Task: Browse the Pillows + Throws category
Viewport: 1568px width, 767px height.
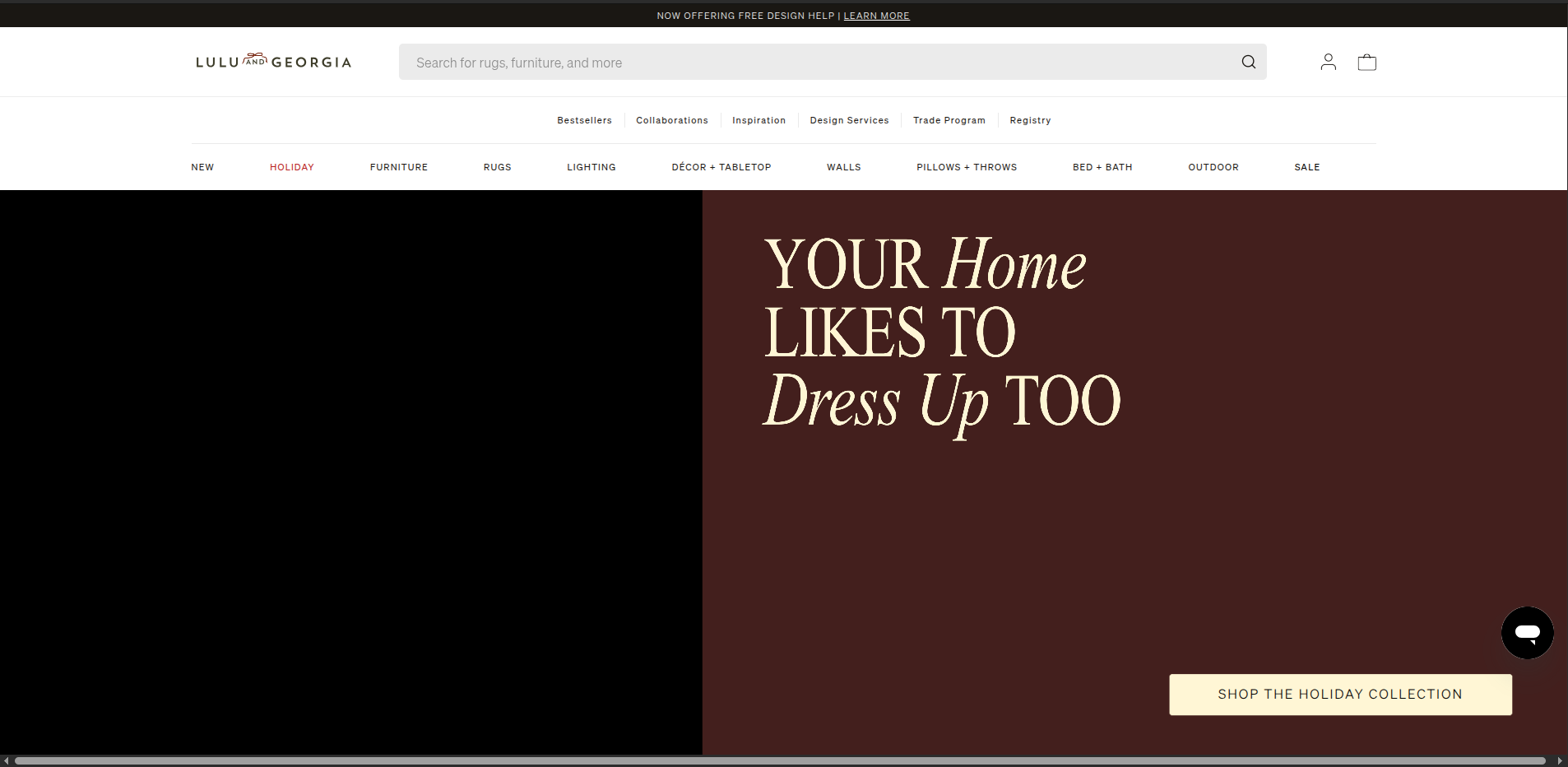Action: pyautogui.click(x=967, y=167)
